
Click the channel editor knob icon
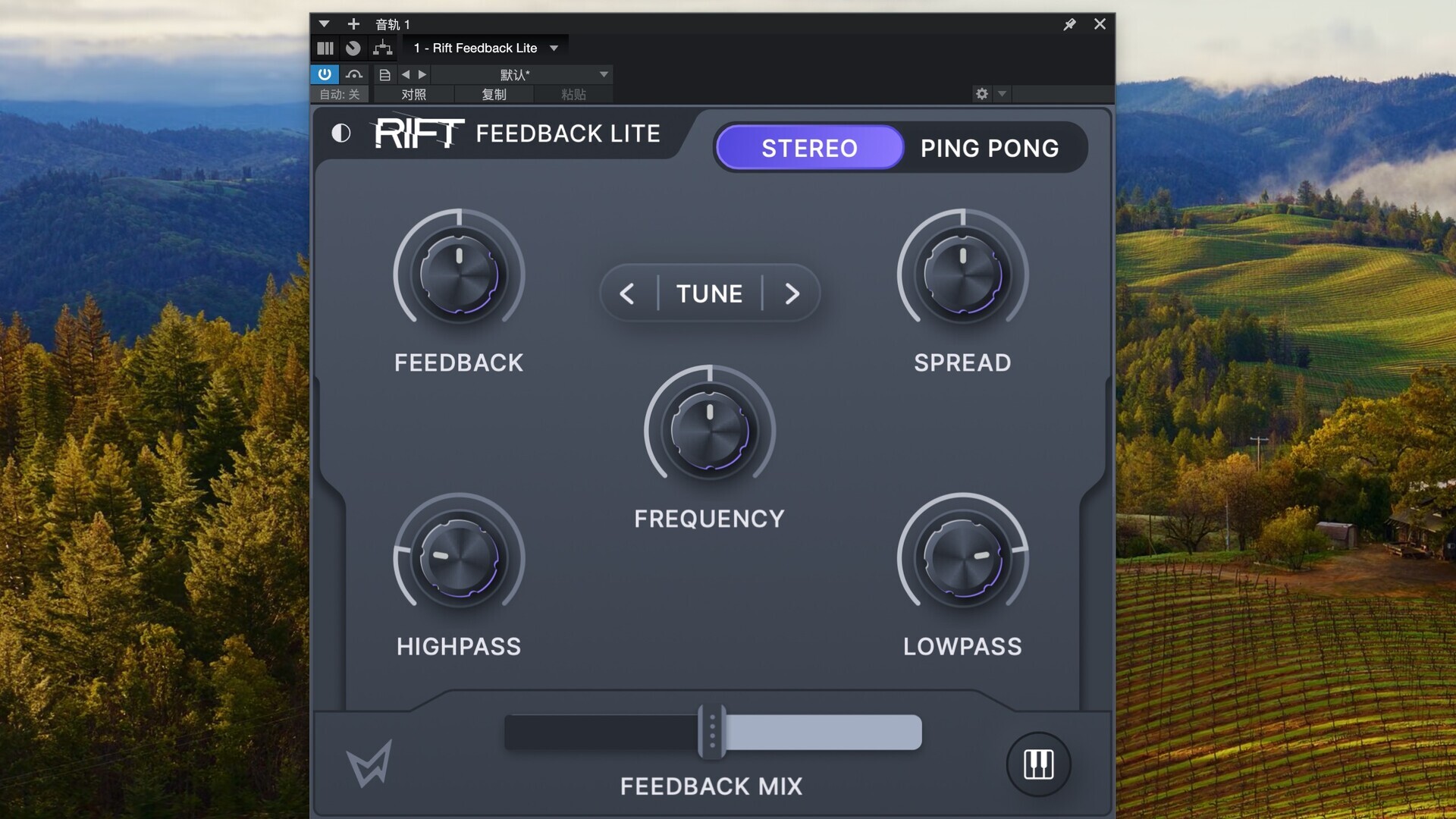353,49
